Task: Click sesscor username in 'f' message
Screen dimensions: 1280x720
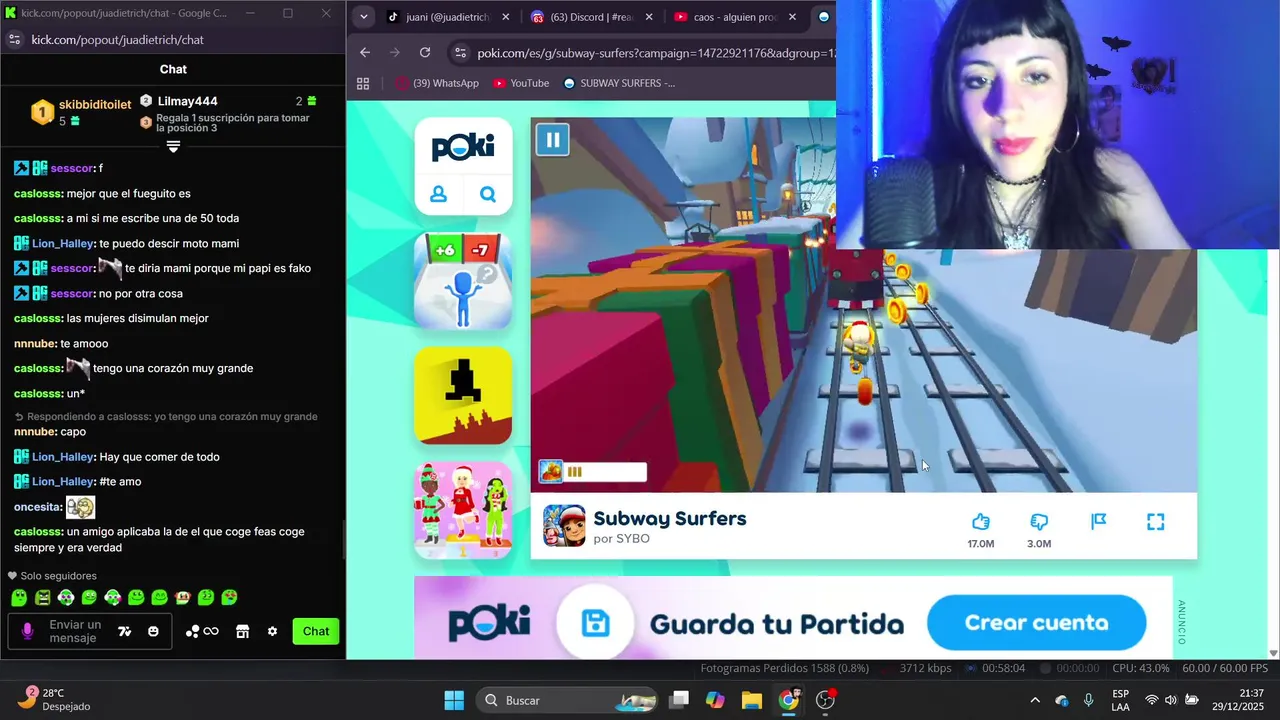Action: coord(71,168)
